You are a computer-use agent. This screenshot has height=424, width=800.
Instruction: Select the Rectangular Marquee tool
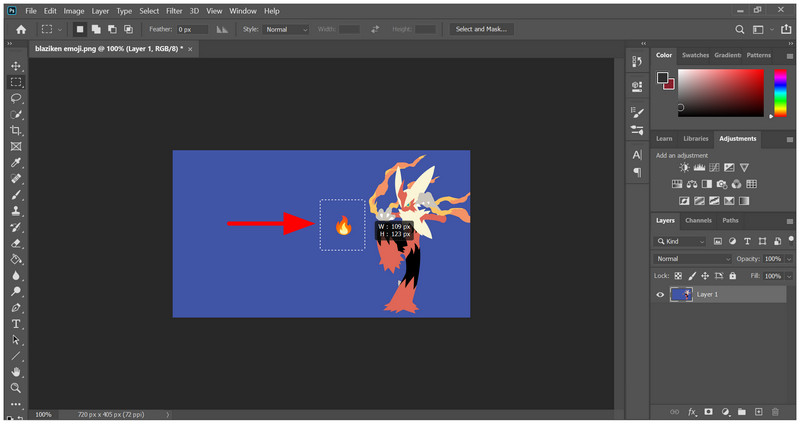point(16,82)
